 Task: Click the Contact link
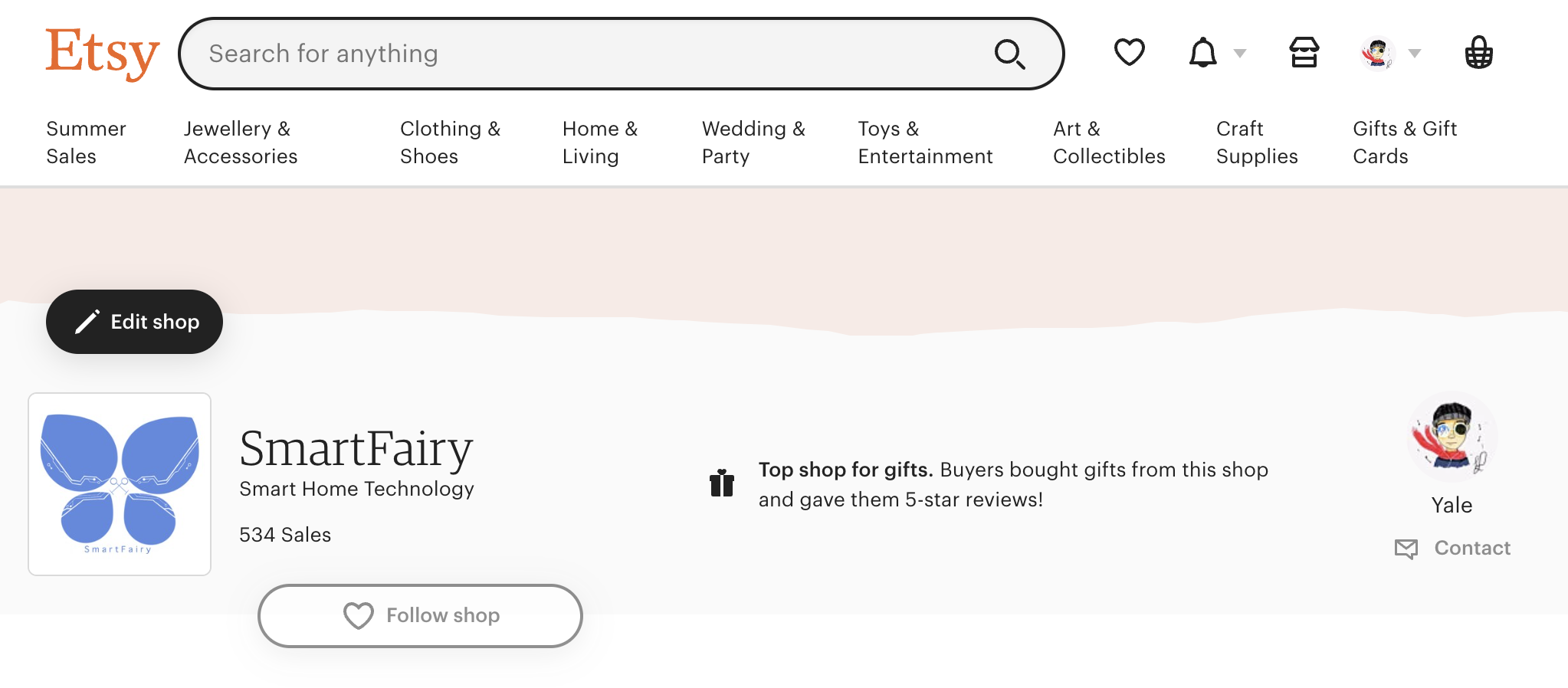(1472, 549)
